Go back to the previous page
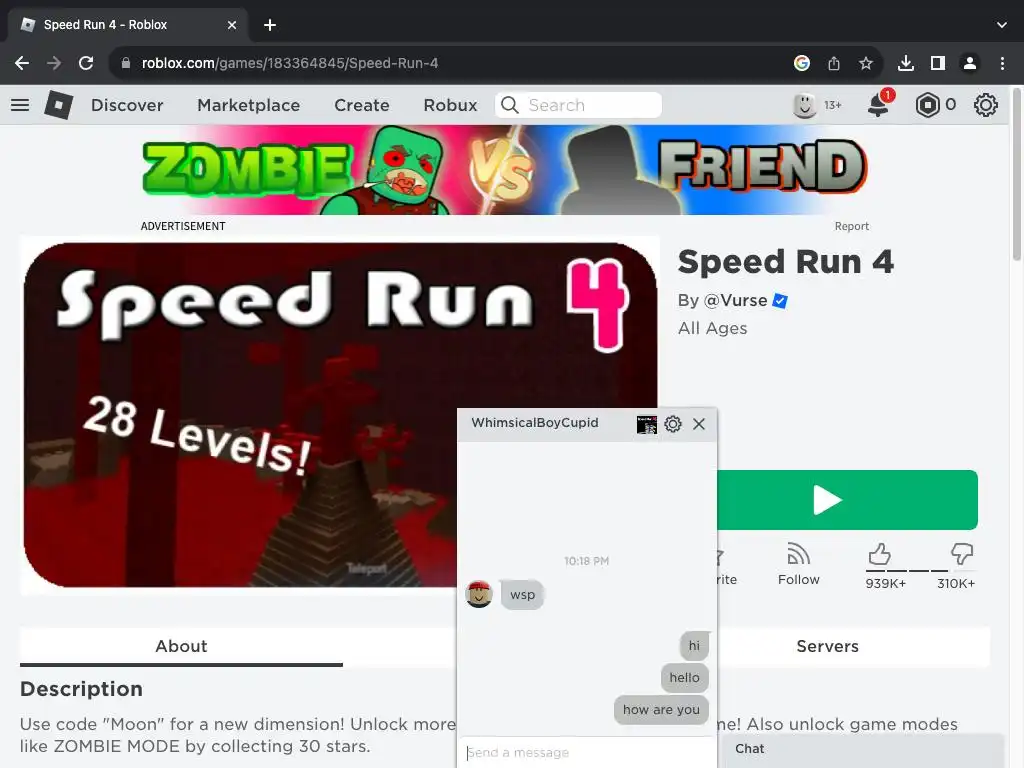 tap(22, 63)
